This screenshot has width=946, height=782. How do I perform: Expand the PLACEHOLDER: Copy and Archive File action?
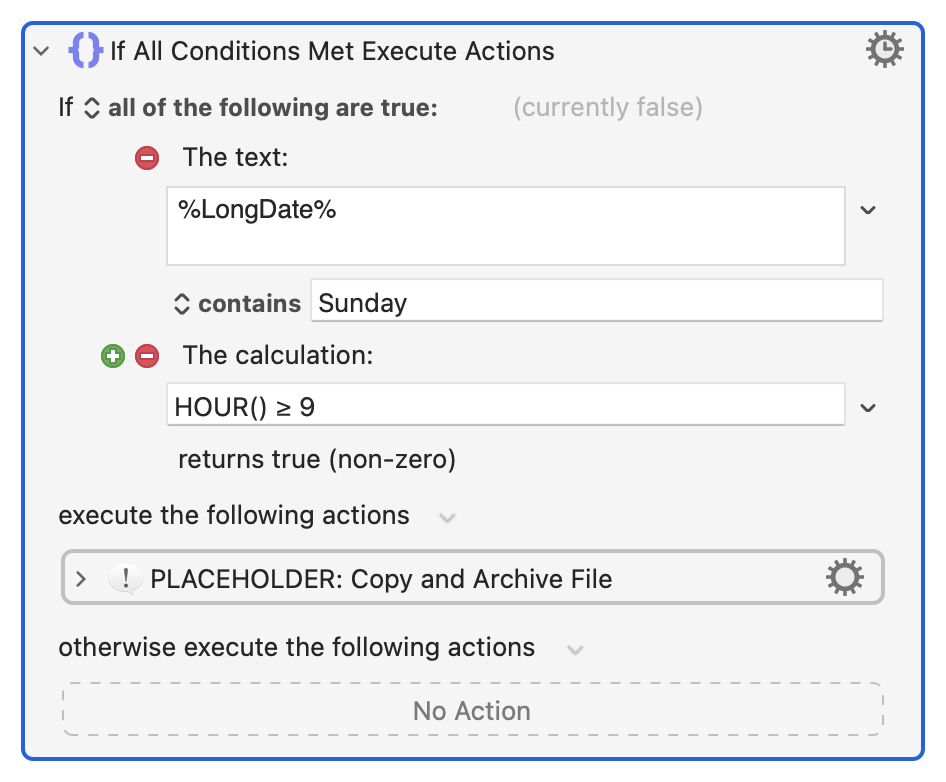coord(81,579)
